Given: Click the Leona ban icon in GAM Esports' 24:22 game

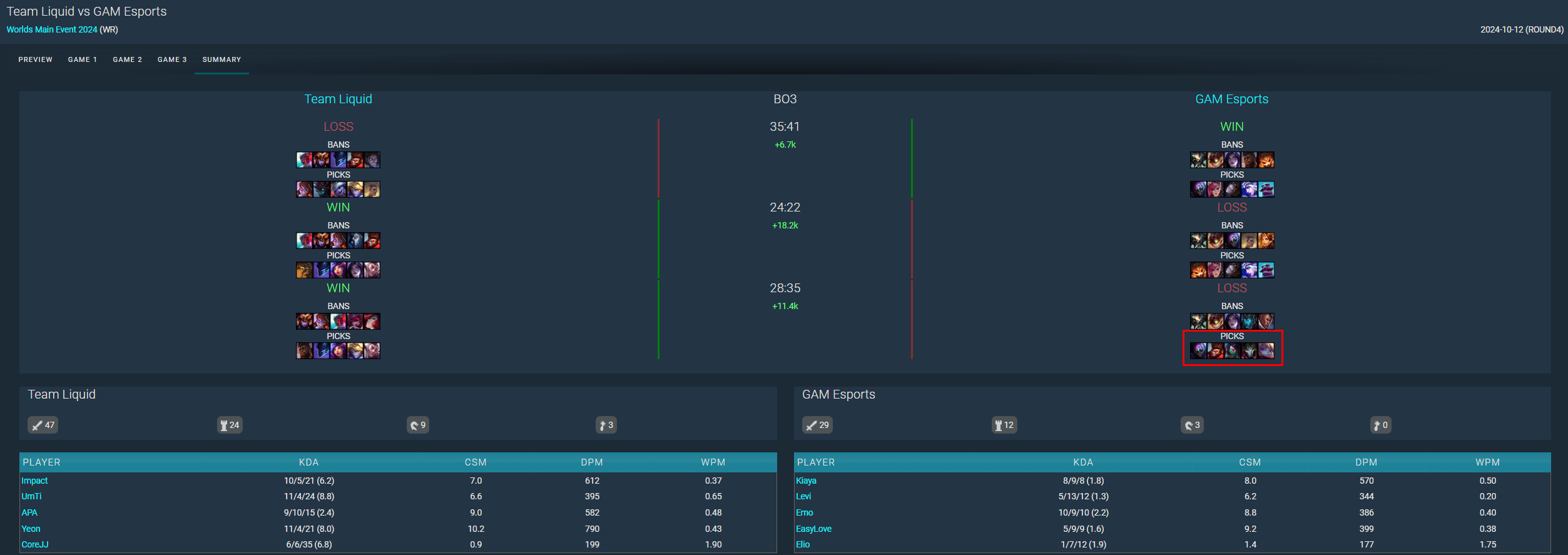Looking at the screenshot, I should pyautogui.click(x=1266, y=241).
